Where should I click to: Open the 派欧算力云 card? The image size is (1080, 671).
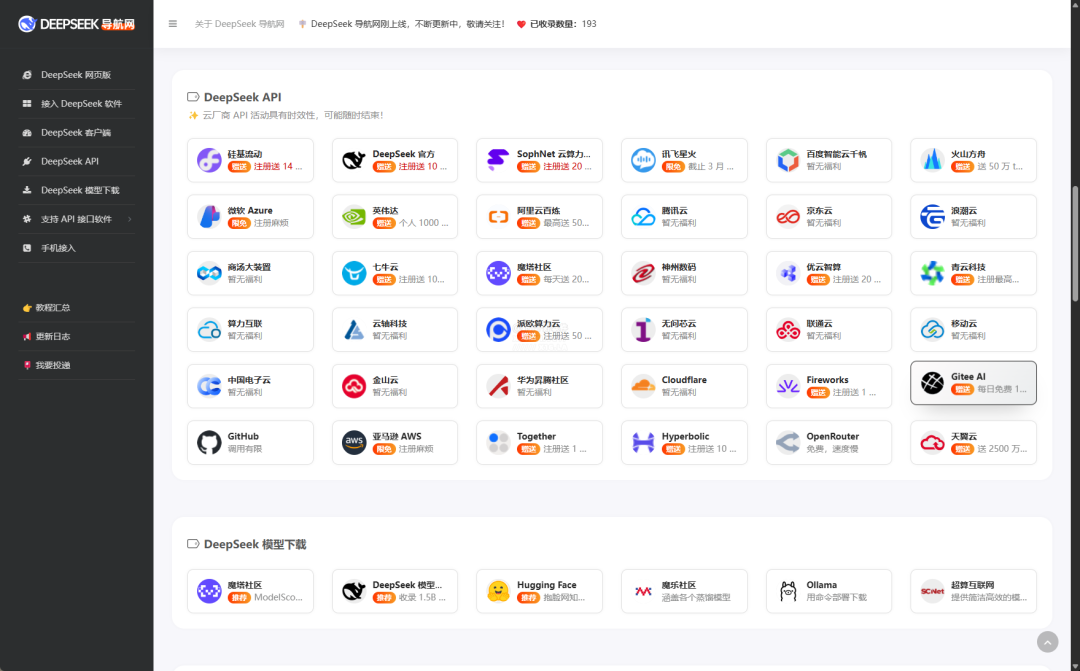tap(539, 329)
